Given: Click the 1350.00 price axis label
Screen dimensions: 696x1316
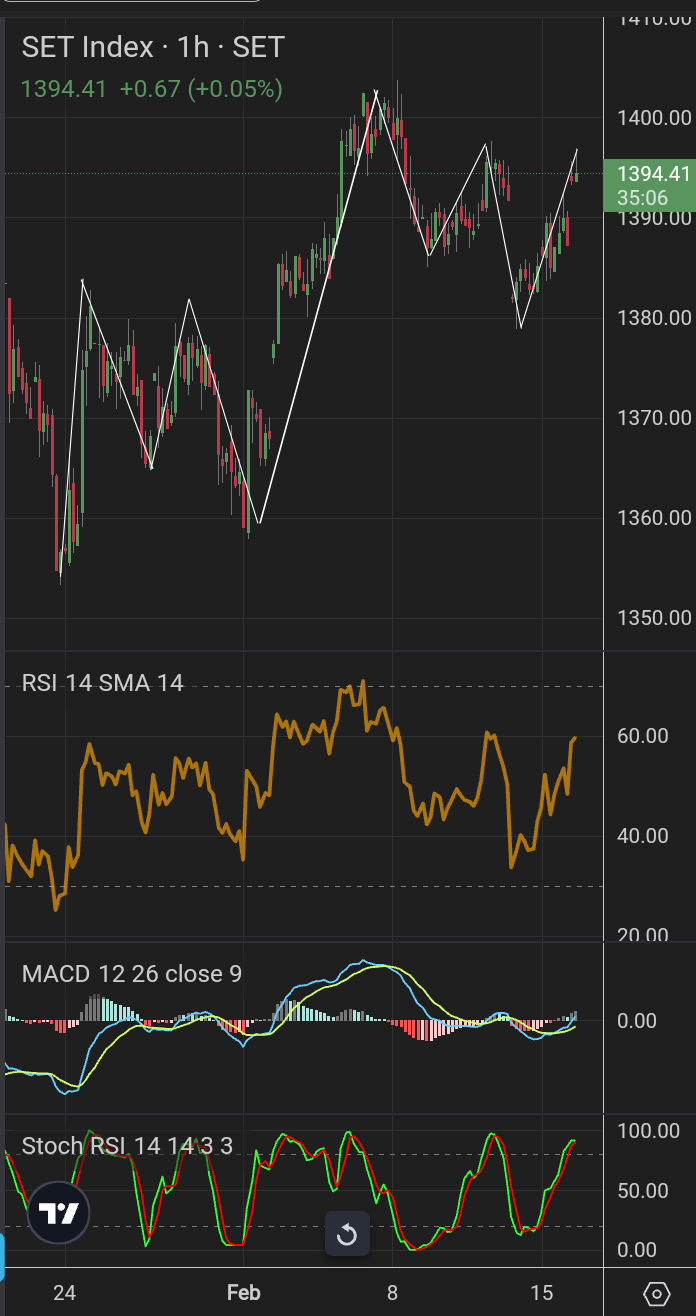Looking at the screenshot, I should click(x=654, y=618).
